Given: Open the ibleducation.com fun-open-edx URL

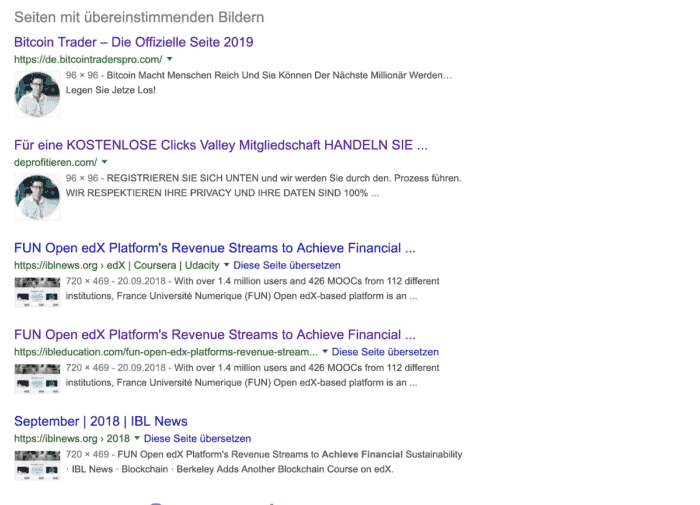Looking at the screenshot, I should 166,352.
